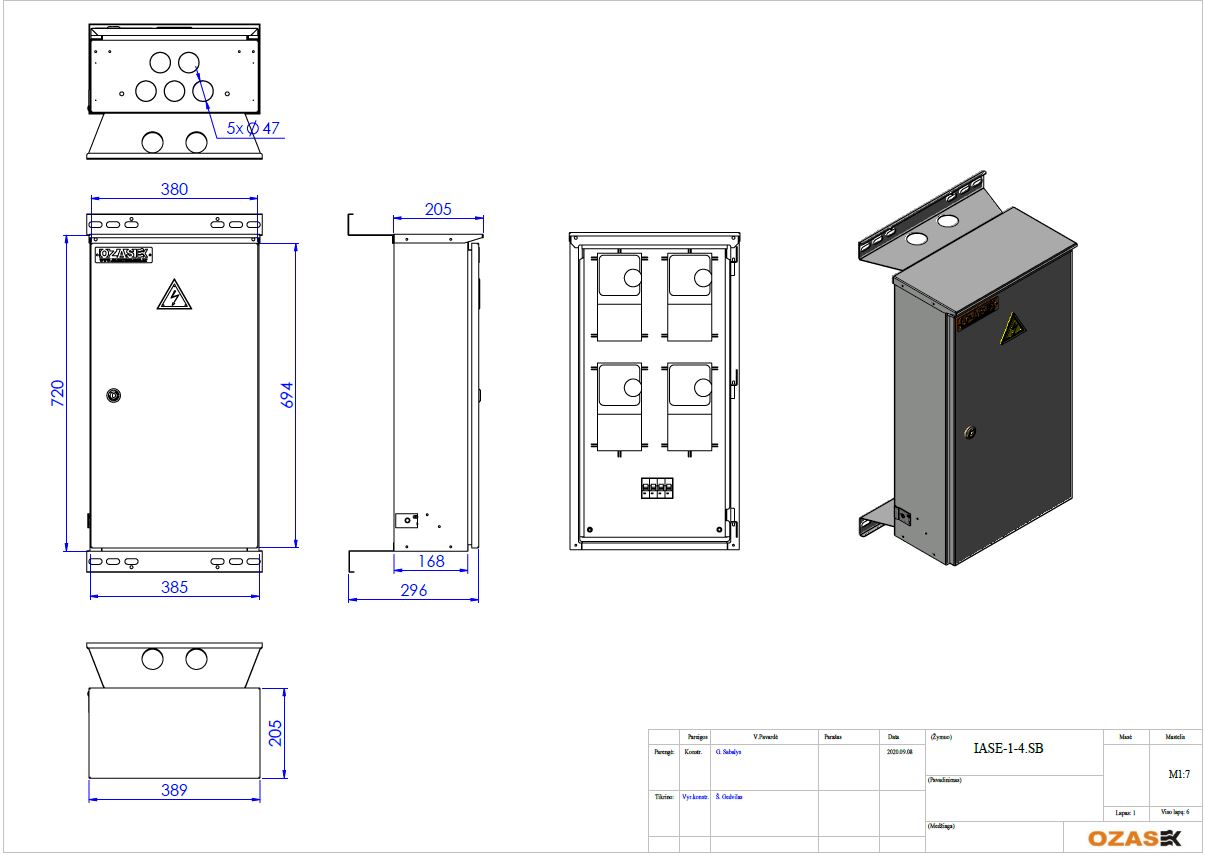Click the "Pareigos" column header

(x=696, y=737)
